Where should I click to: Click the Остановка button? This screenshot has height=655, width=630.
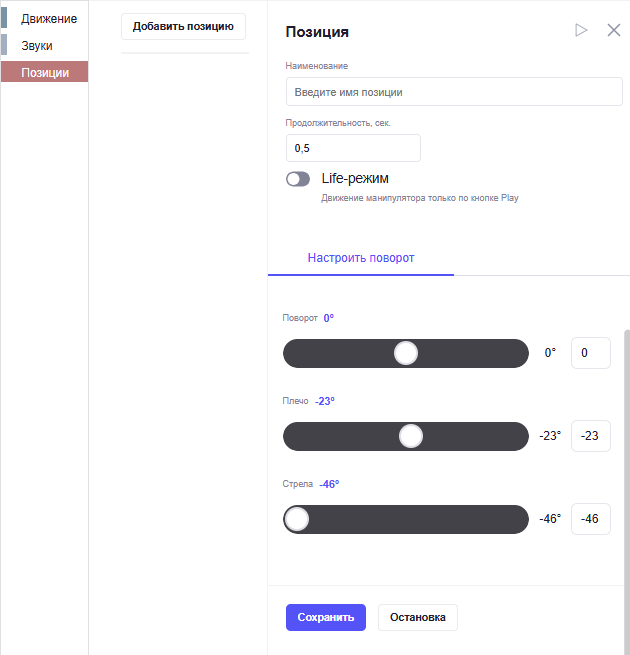click(418, 617)
